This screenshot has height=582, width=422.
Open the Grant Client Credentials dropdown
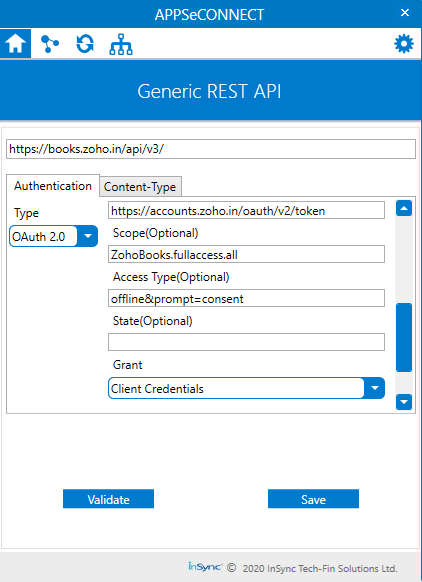click(x=246, y=388)
